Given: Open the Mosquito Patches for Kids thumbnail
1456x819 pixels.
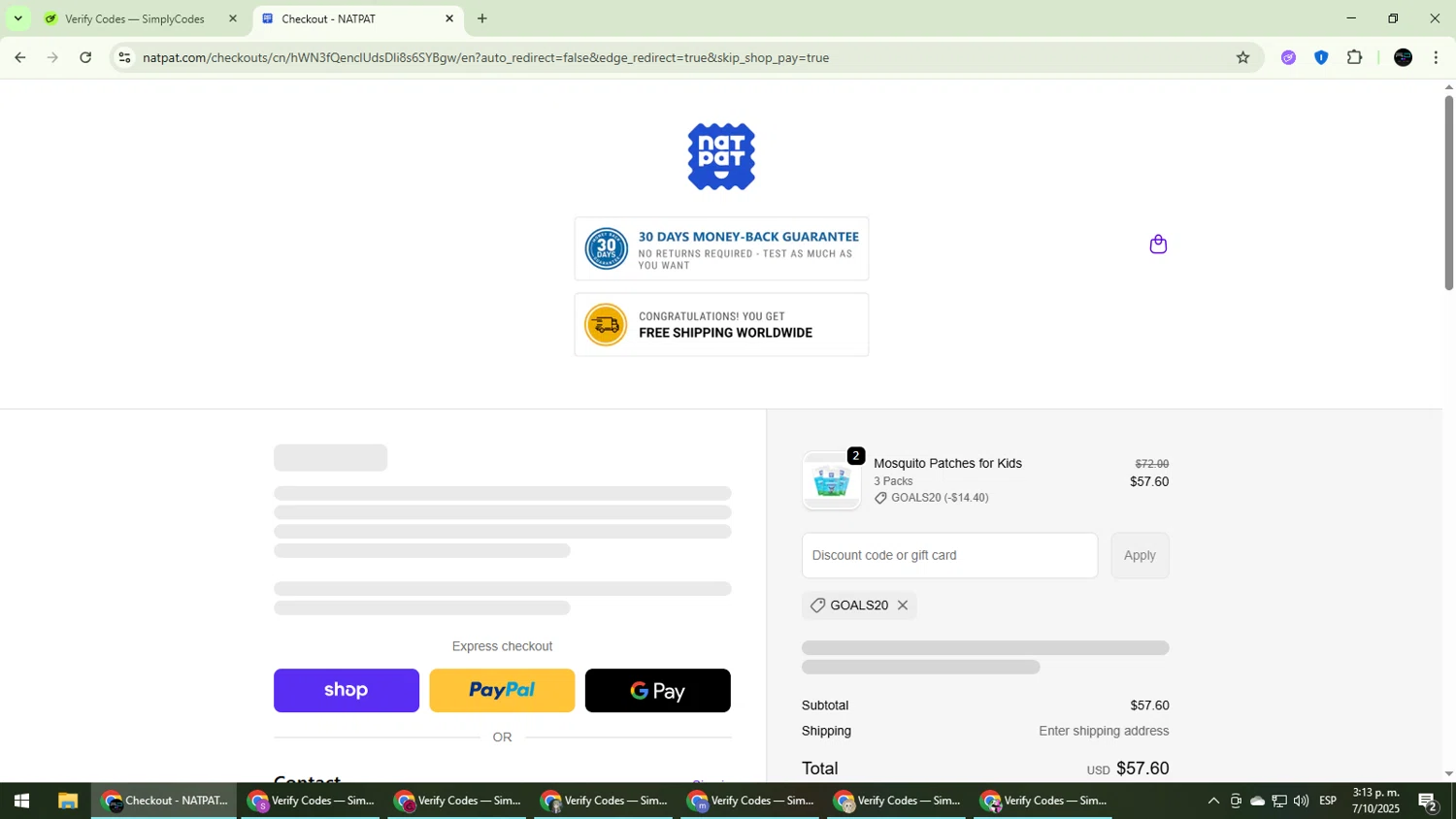Looking at the screenshot, I should tap(832, 481).
